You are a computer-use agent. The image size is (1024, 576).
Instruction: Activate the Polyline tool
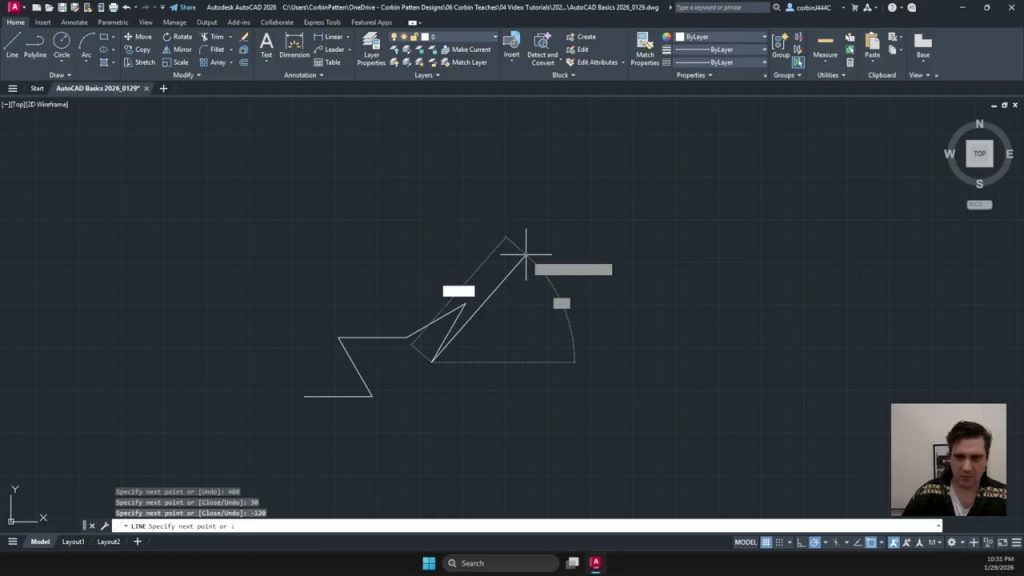[x=35, y=44]
